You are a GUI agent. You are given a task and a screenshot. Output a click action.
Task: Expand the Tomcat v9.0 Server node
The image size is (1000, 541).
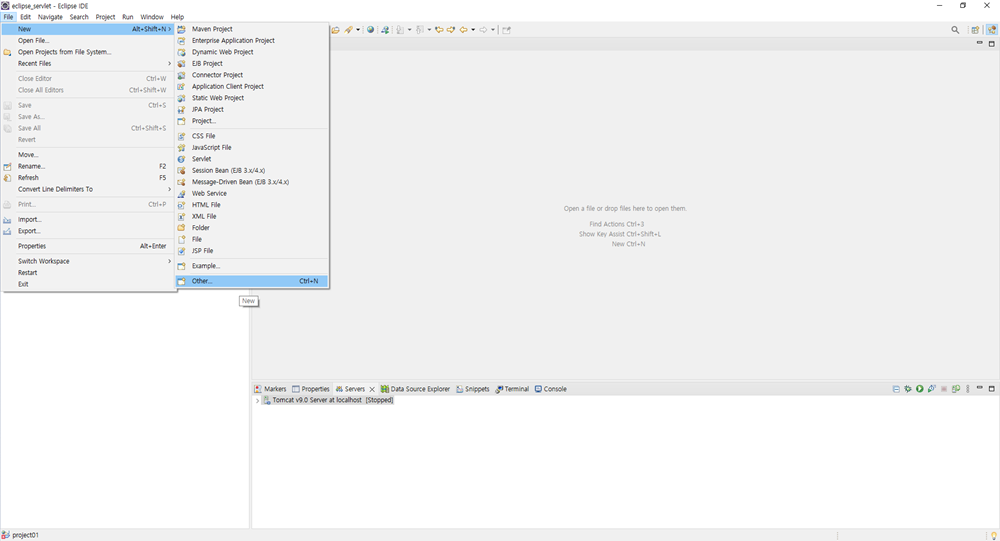pos(257,401)
